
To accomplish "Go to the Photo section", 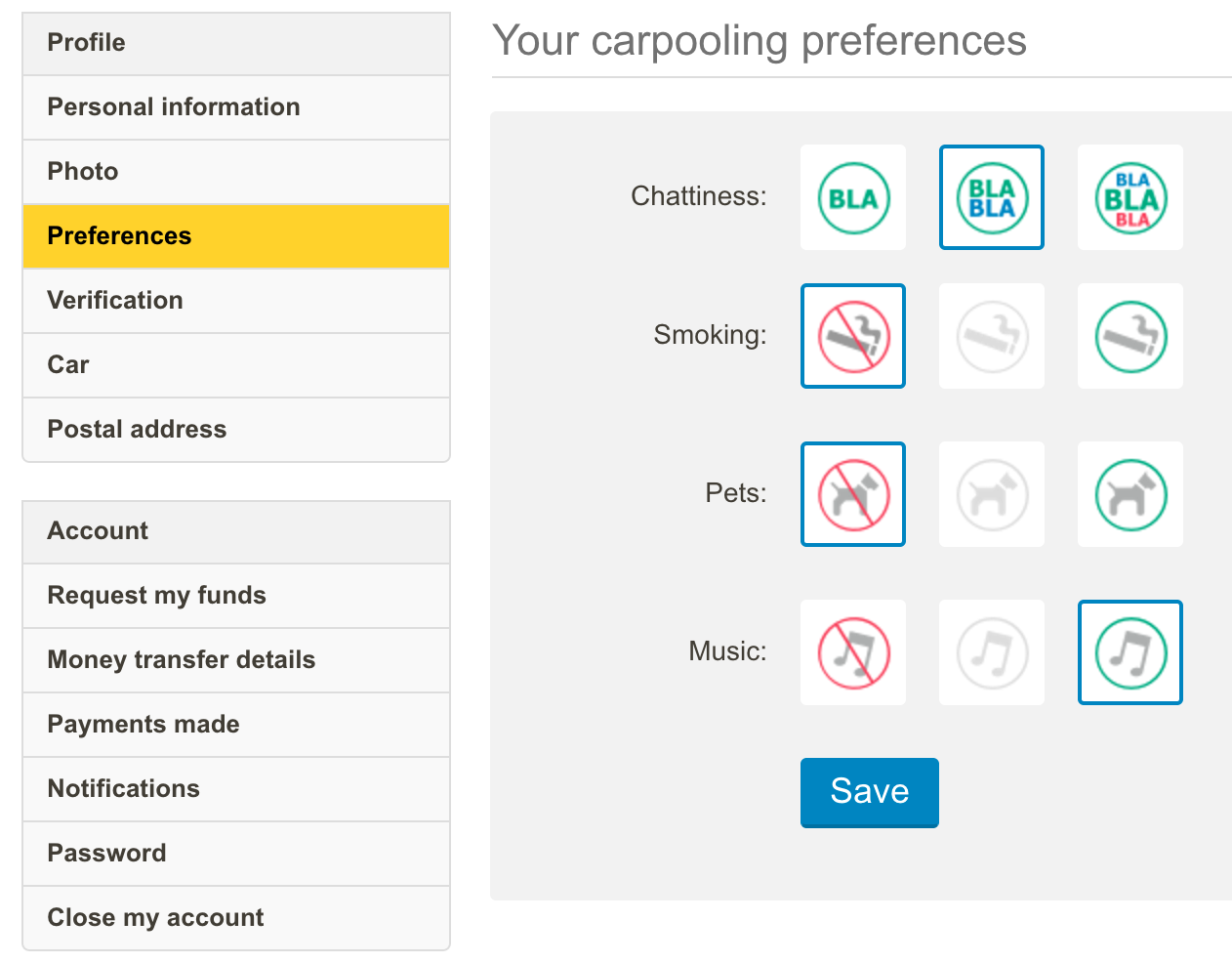I will pos(83,171).
